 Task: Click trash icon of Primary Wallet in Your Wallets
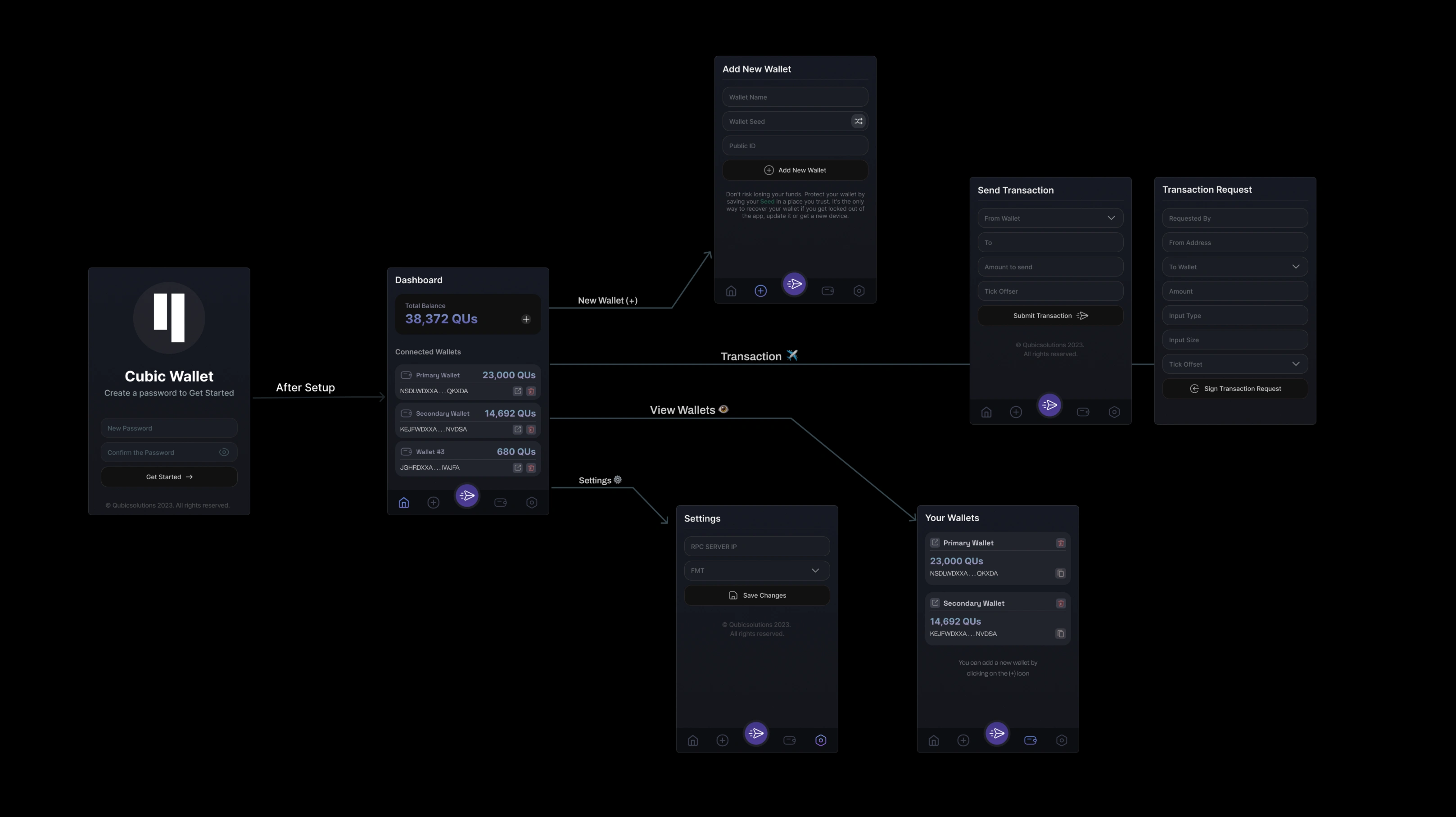point(1061,543)
